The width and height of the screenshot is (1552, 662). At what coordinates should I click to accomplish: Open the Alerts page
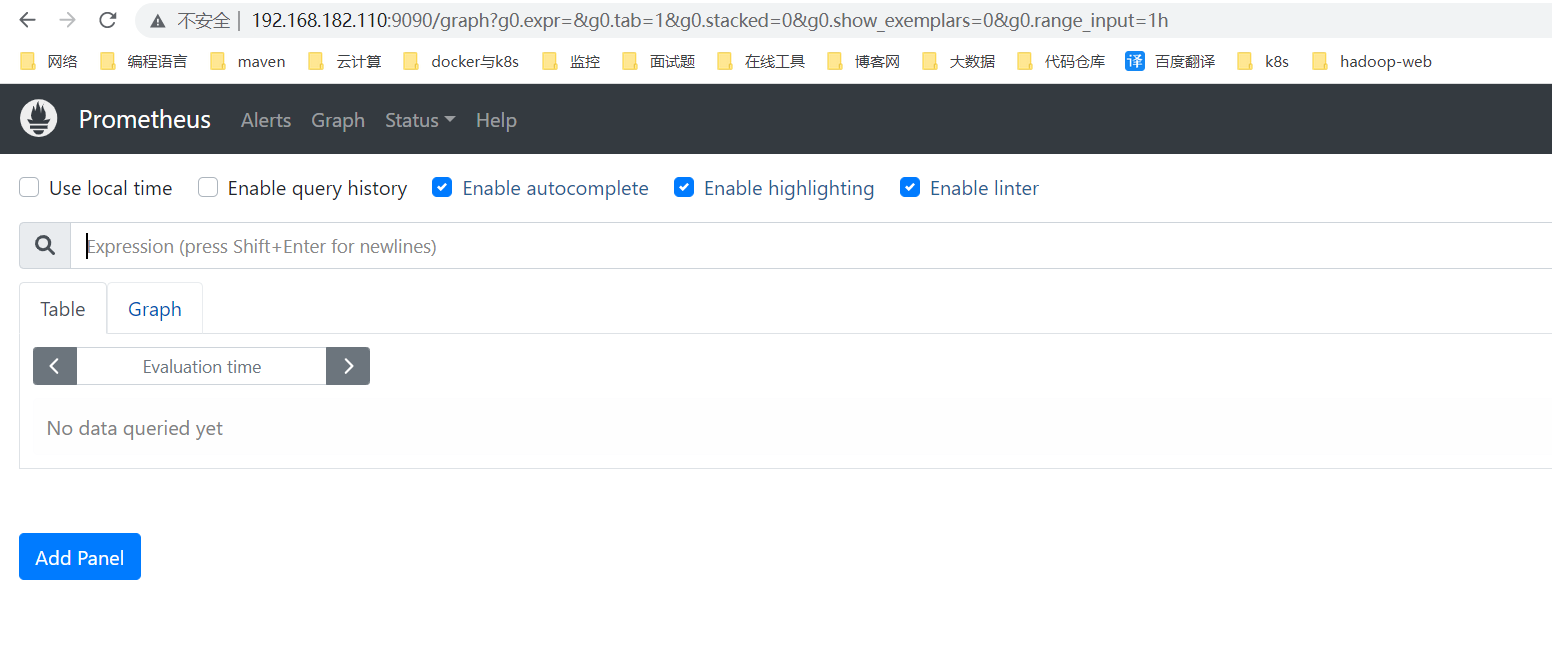(x=266, y=120)
